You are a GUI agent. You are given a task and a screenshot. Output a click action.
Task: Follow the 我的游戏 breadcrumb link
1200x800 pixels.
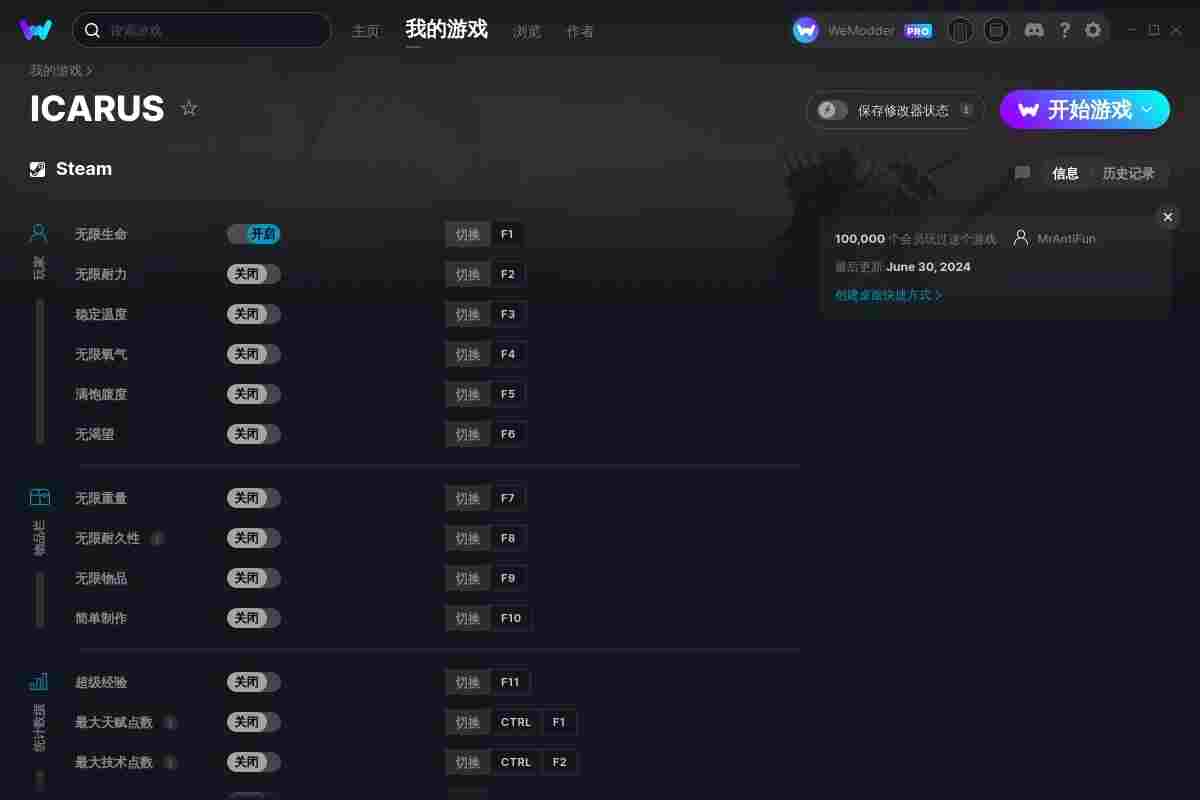[x=56, y=70]
